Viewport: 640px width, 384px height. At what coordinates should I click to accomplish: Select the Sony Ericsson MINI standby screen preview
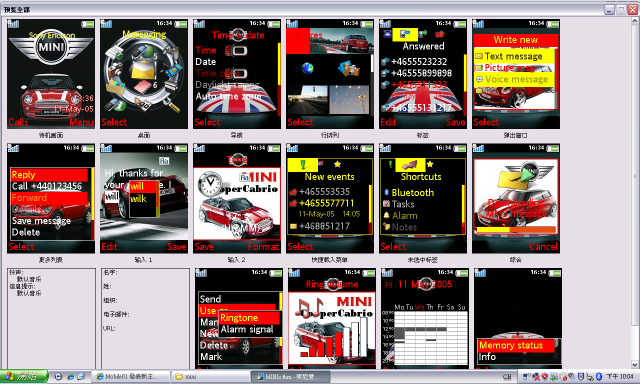[x=51, y=74]
